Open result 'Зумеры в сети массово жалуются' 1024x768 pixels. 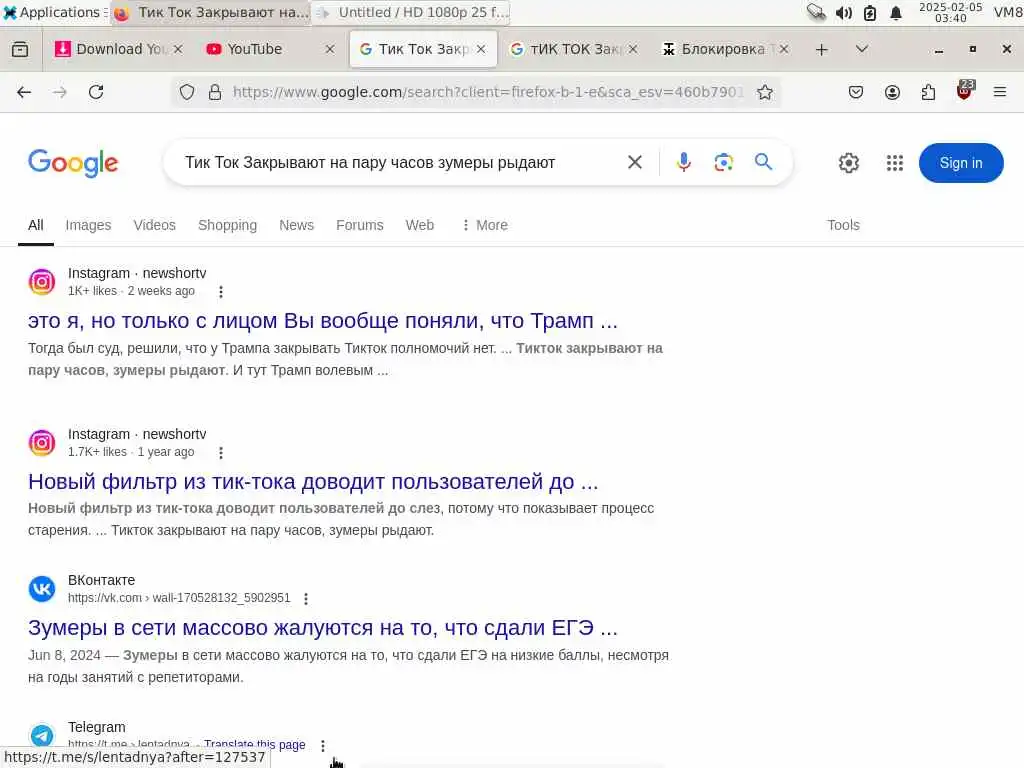(323, 628)
